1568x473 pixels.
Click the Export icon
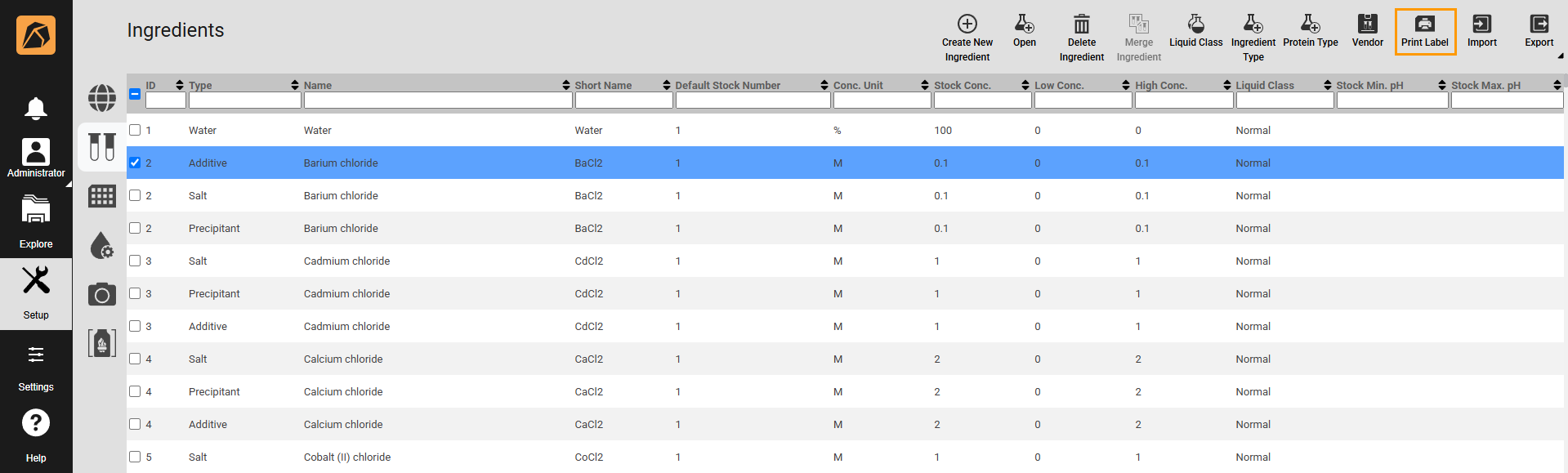coord(1539,25)
